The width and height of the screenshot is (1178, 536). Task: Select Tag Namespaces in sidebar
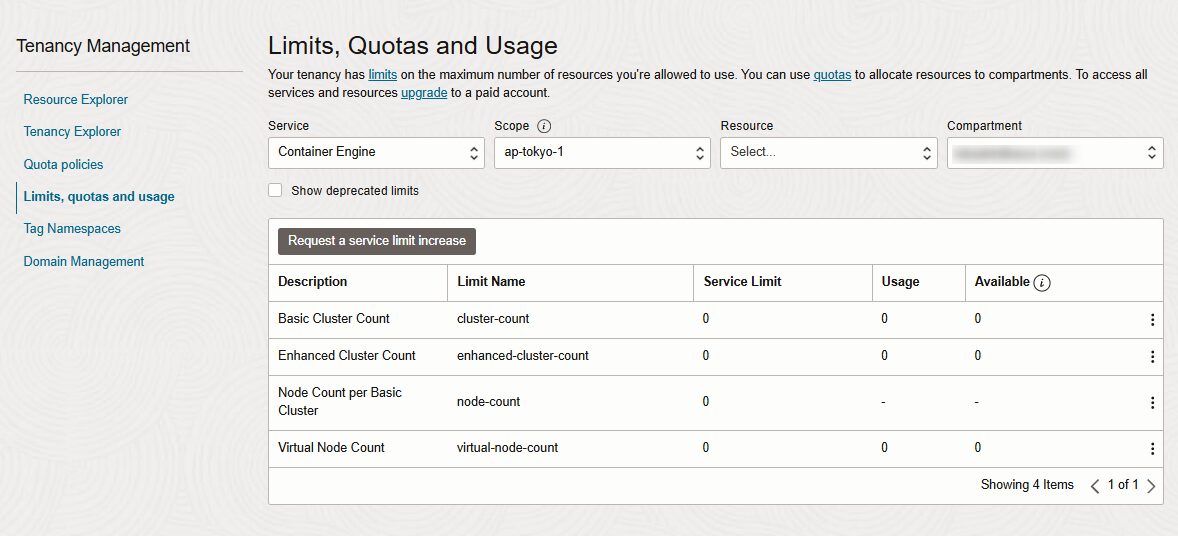[x=72, y=229]
